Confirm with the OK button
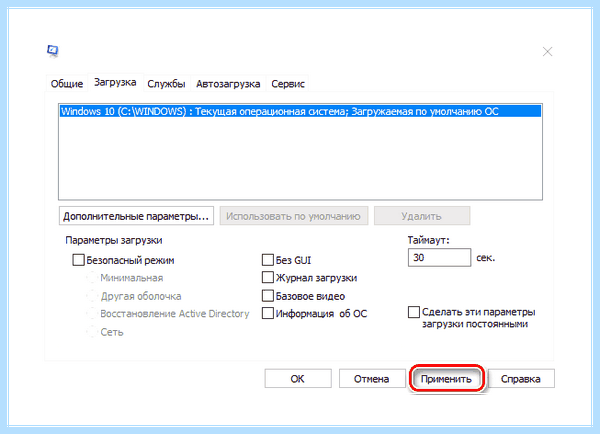Viewport: 600px width, 434px height. (298, 379)
